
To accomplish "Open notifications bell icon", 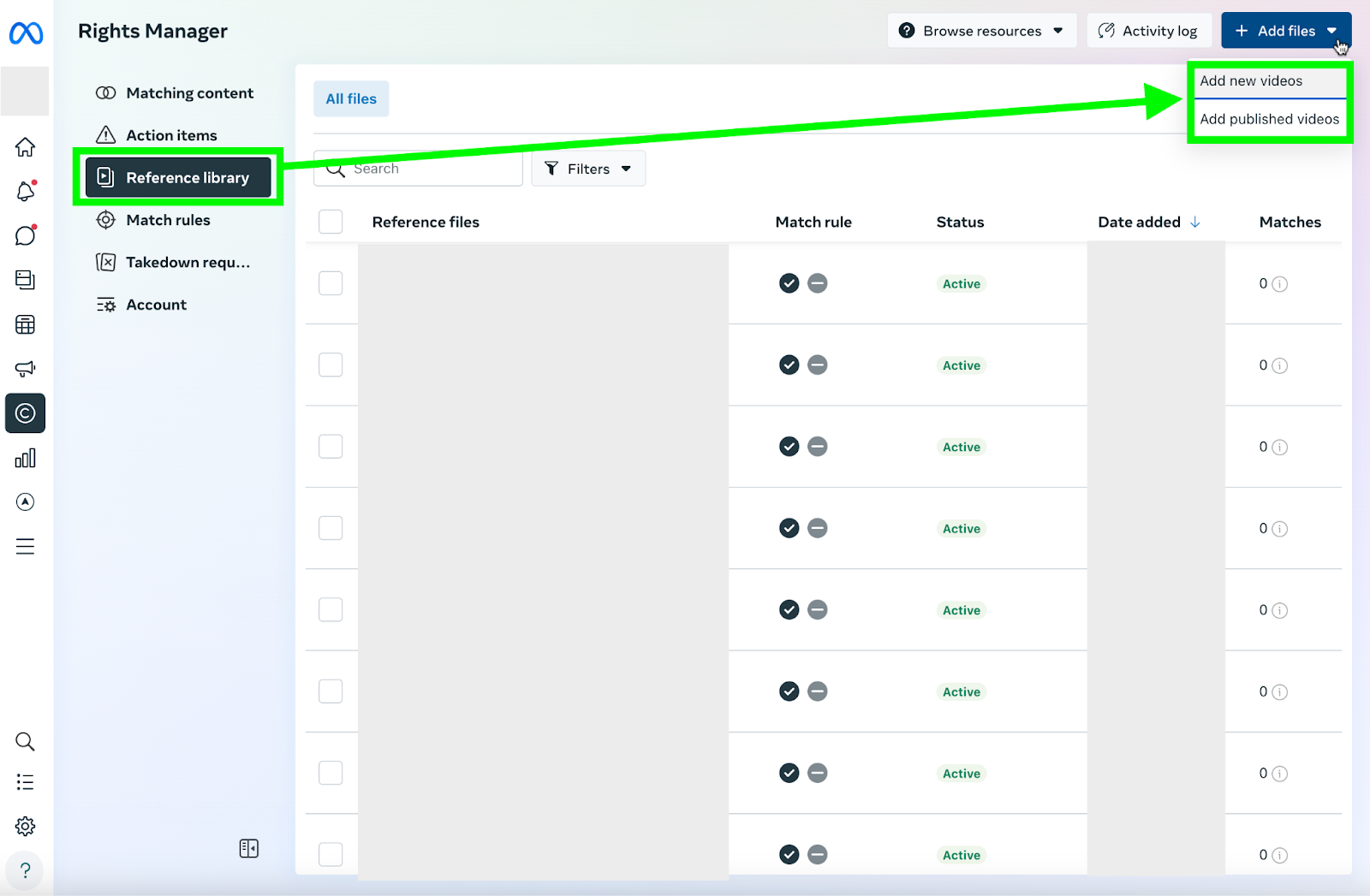I will (26, 192).
